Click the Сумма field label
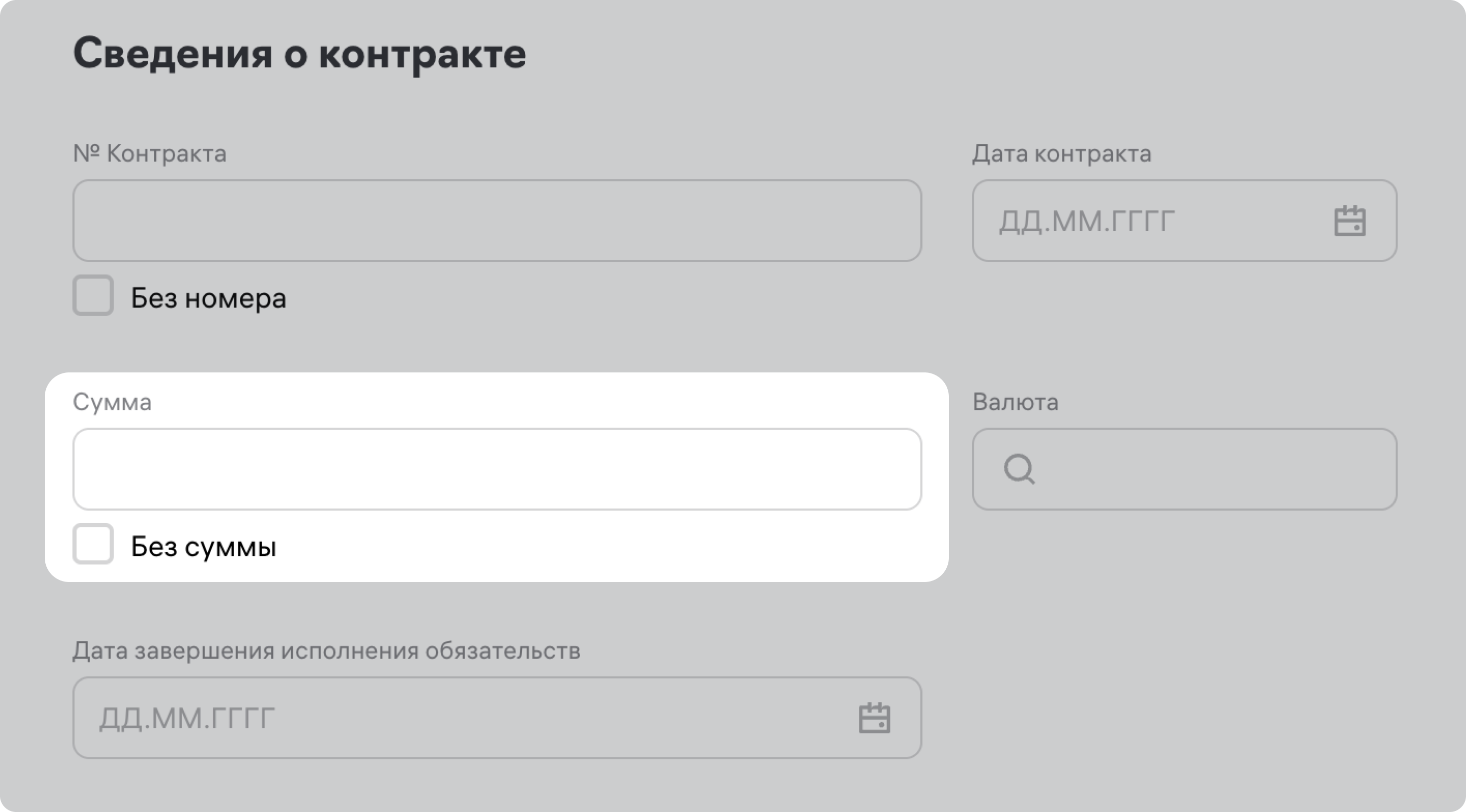This screenshot has height=812, width=1466. click(112, 402)
